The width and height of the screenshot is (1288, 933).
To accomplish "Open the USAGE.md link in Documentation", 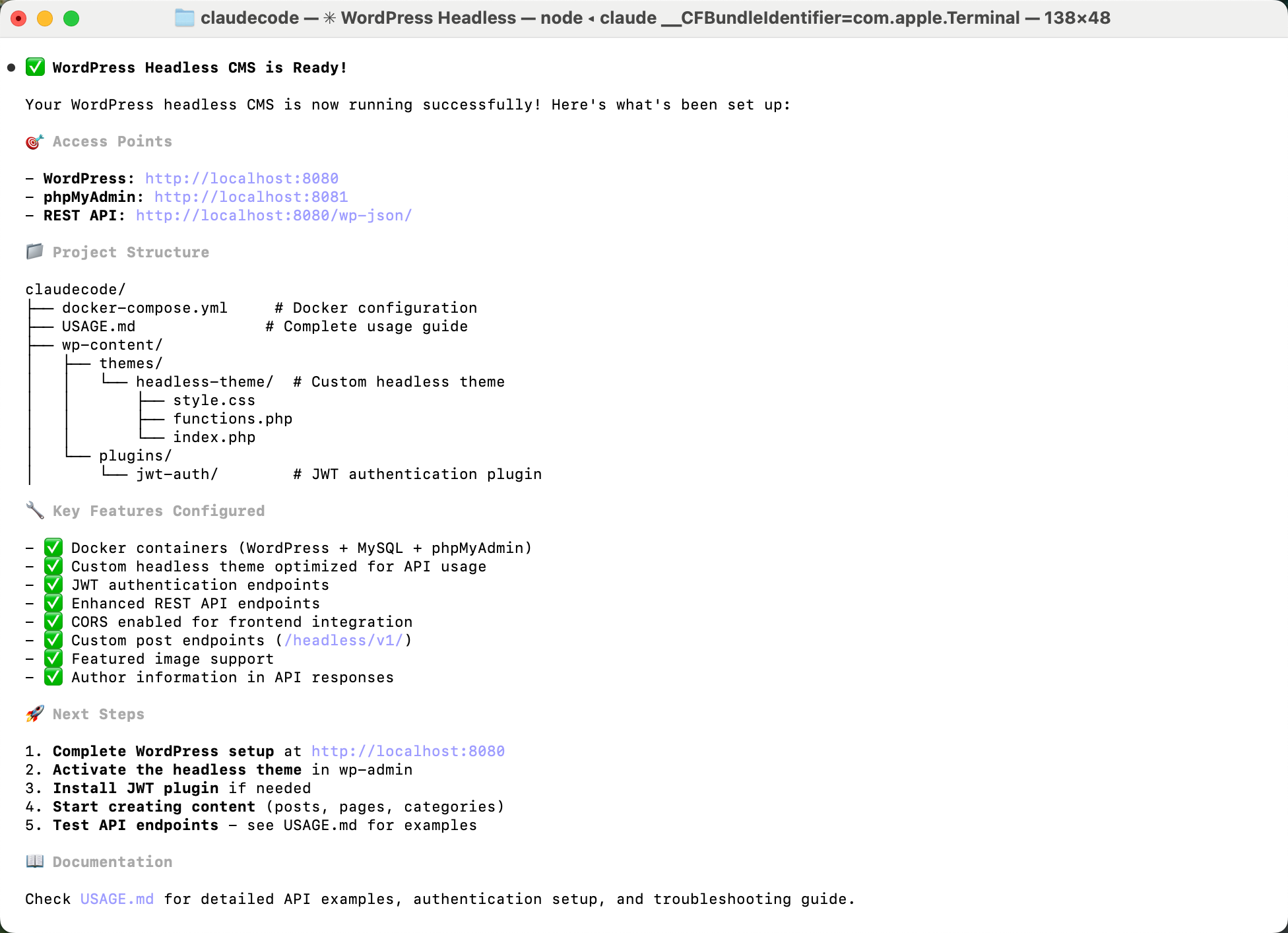I will coord(117,899).
